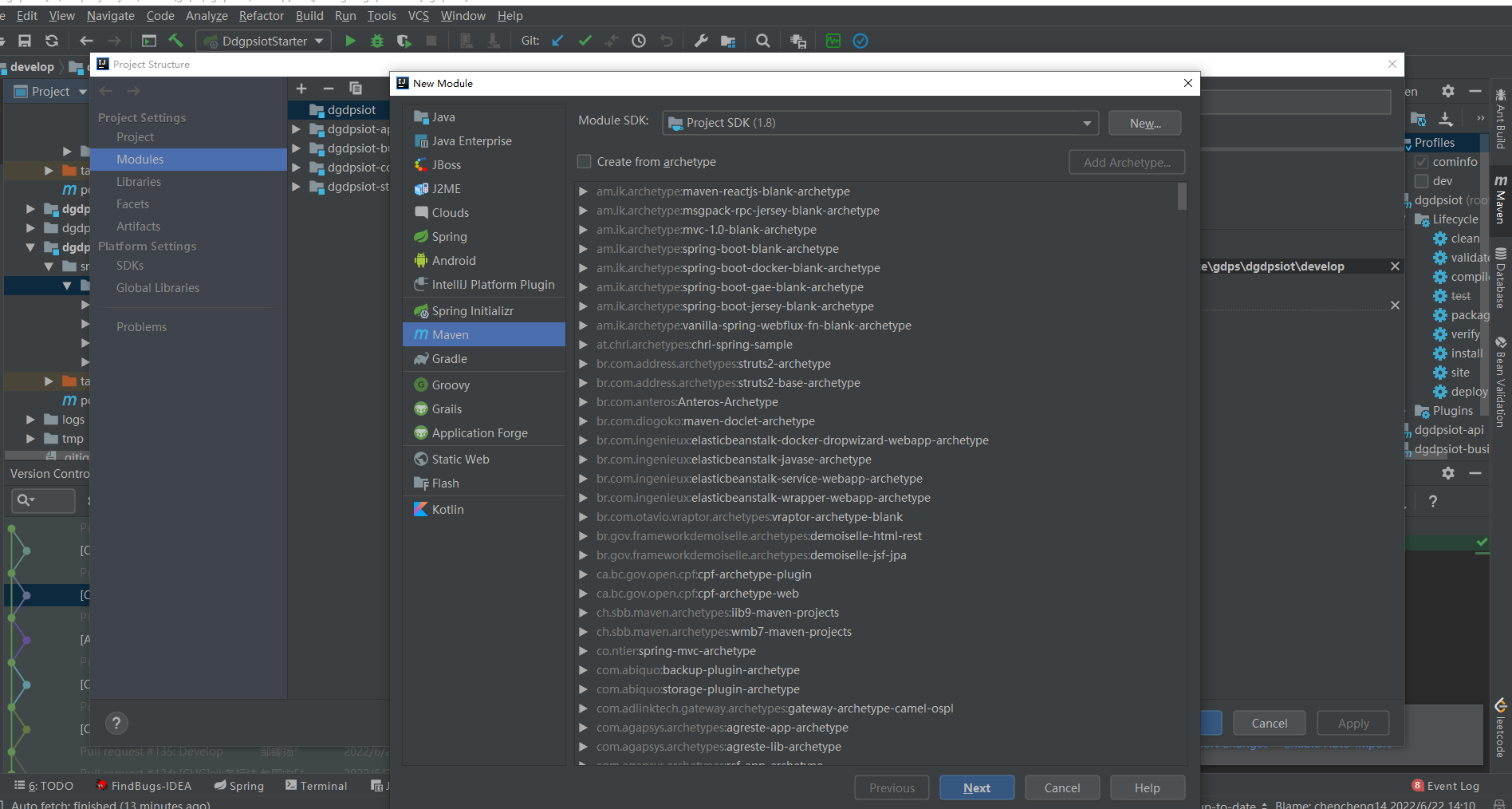Commit changes with the green Git checkmark
The width and height of the screenshot is (1512, 809).
pyautogui.click(x=585, y=41)
